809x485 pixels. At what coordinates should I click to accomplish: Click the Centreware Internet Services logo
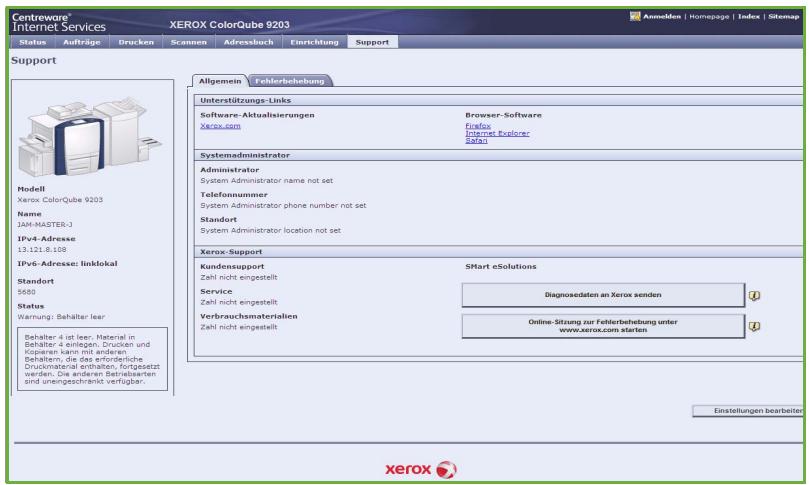point(59,22)
